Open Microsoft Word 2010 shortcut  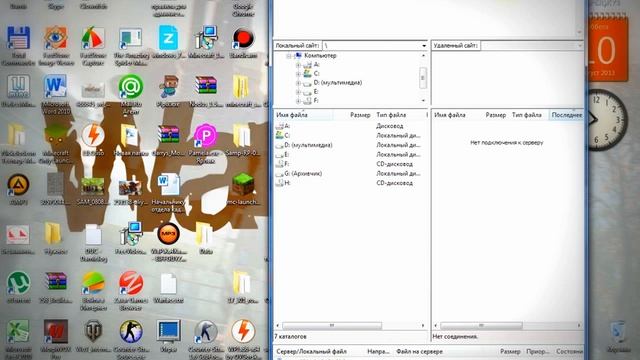pos(56,87)
